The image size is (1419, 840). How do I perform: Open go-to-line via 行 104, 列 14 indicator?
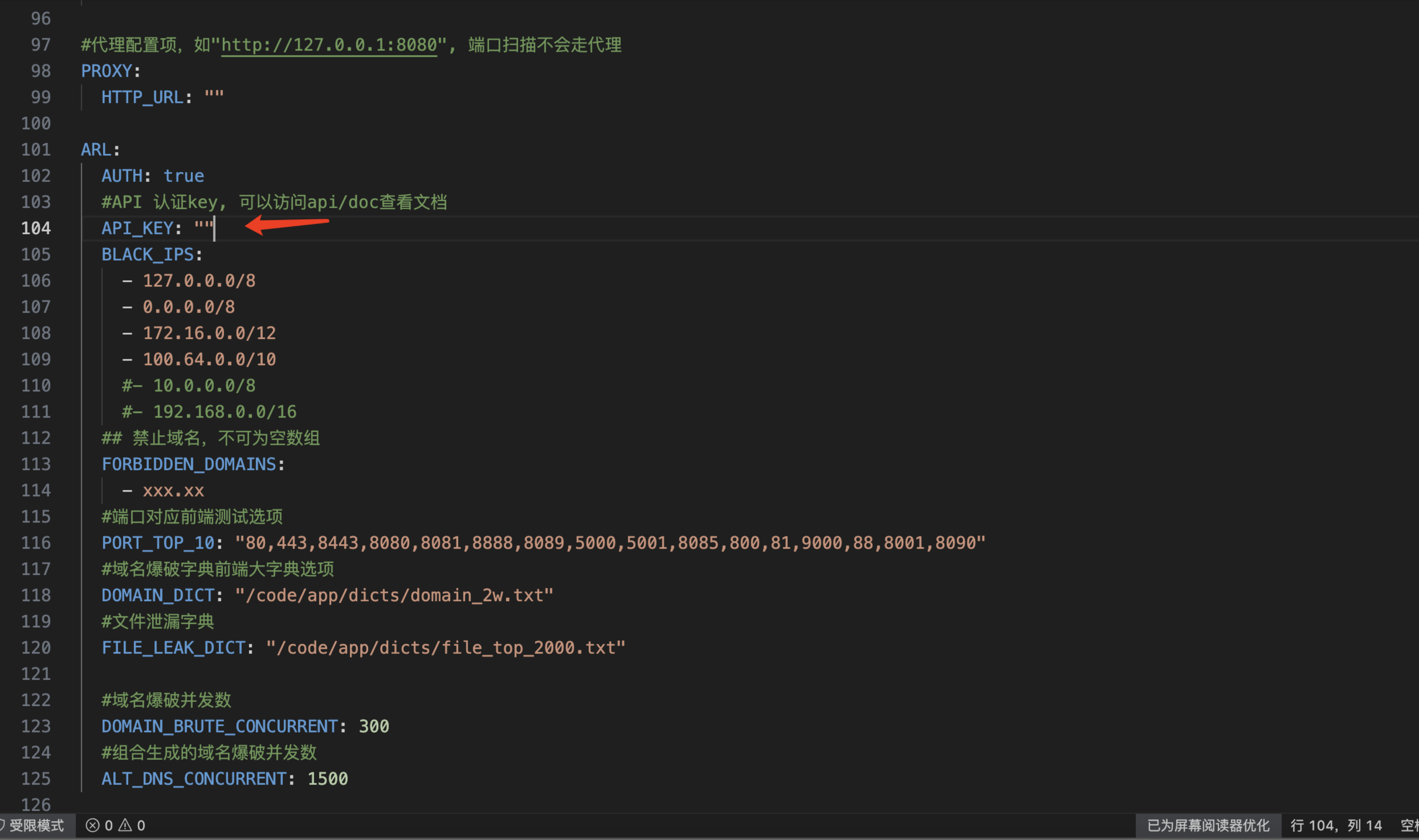click(1336, 825)
